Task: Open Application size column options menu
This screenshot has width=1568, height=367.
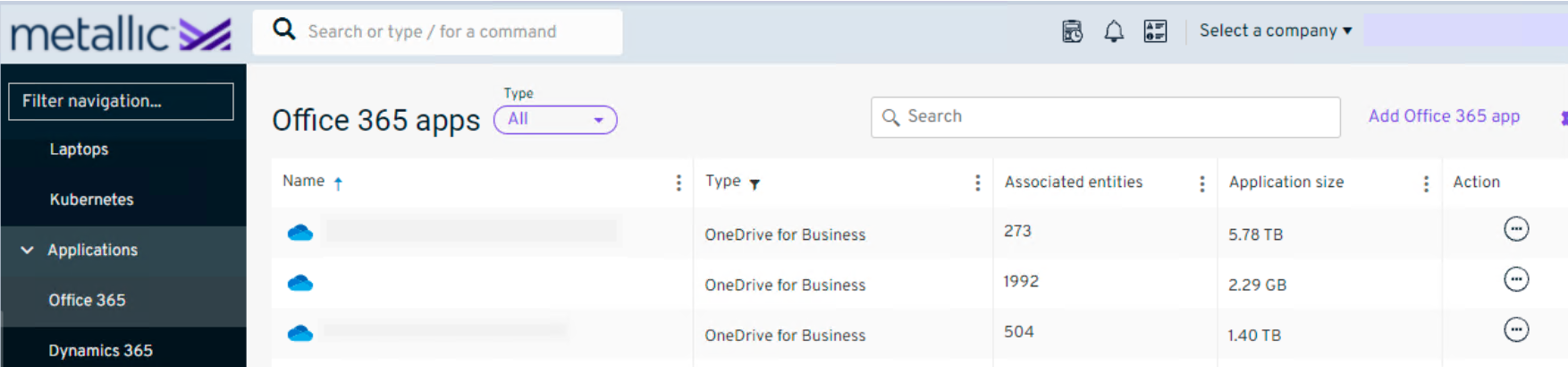Action: pyautogui.click(x=1426, y=183)
